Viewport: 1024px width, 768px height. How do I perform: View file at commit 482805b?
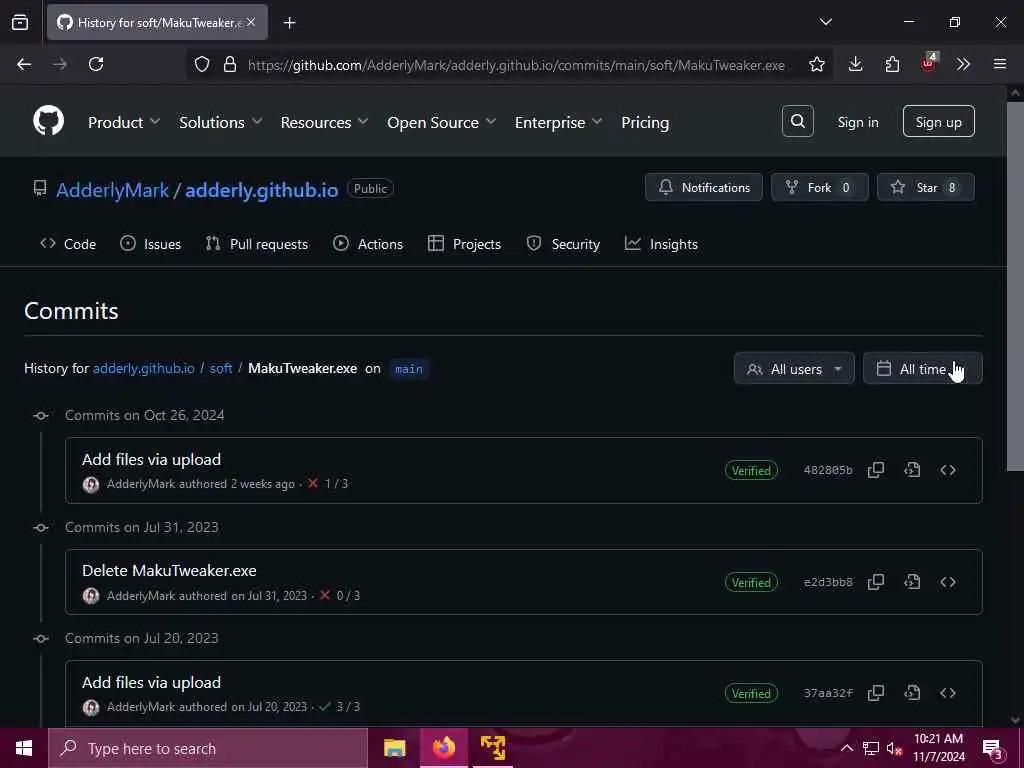click(912, 470)
